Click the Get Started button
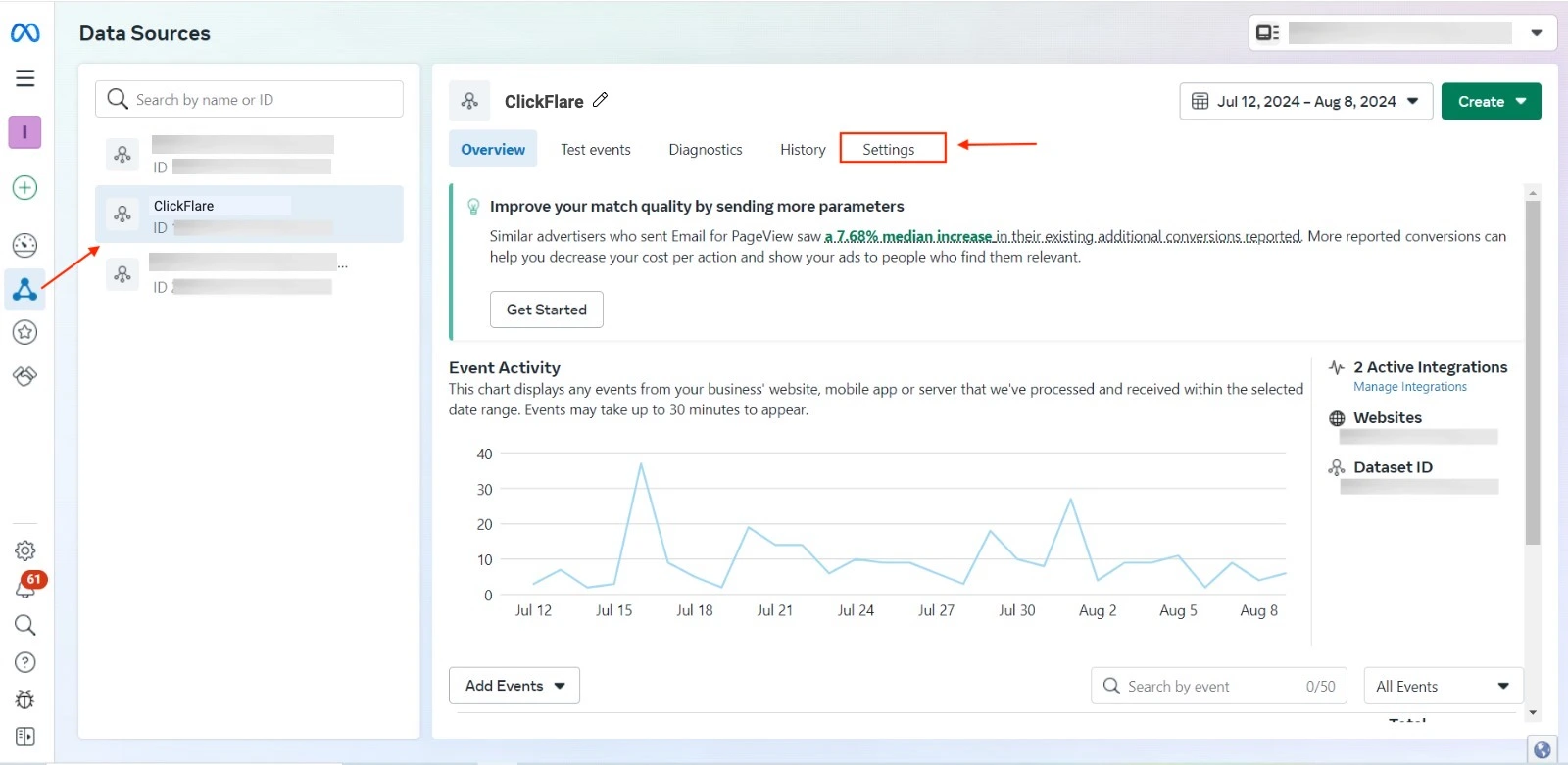The width and height of the screenshot is (1568, 765). click(x=547, y=310)
